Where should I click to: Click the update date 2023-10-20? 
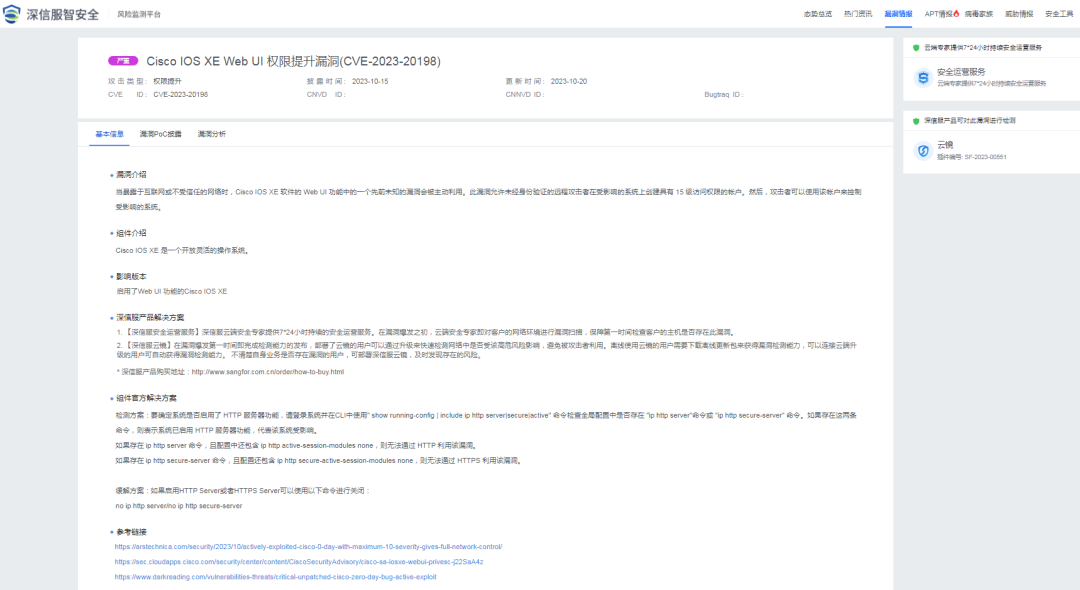coord(569,81)
